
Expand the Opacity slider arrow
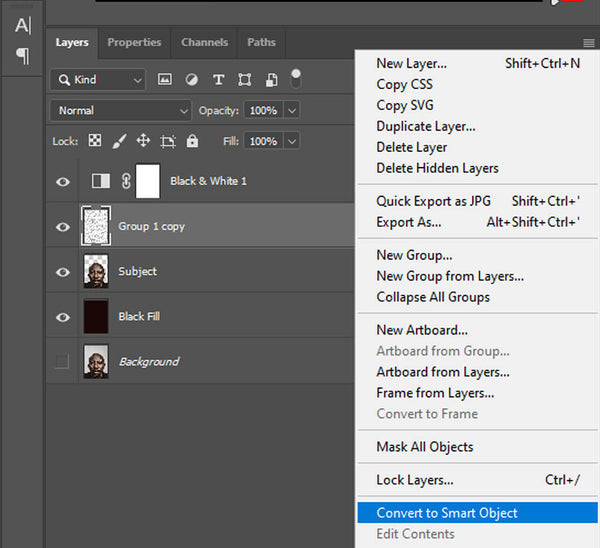[292, 111]
